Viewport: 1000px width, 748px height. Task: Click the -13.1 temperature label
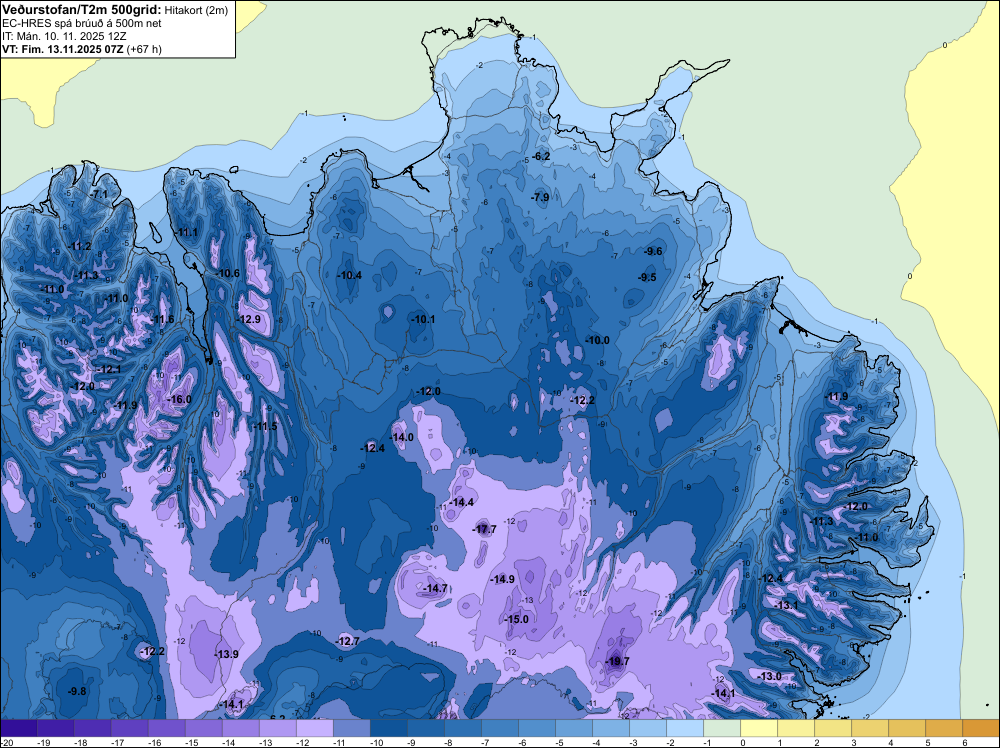click(785, 605)
